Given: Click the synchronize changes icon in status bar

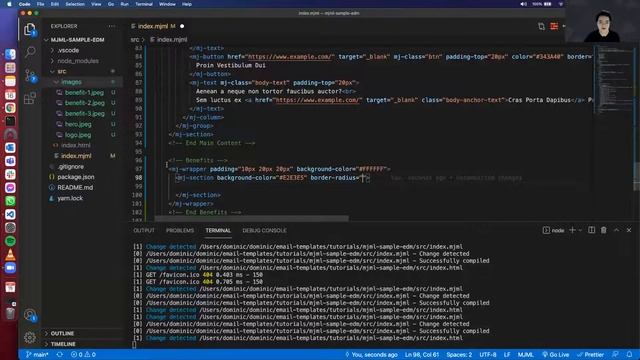Looking at the screenshot, I should (x=60, y=355).
